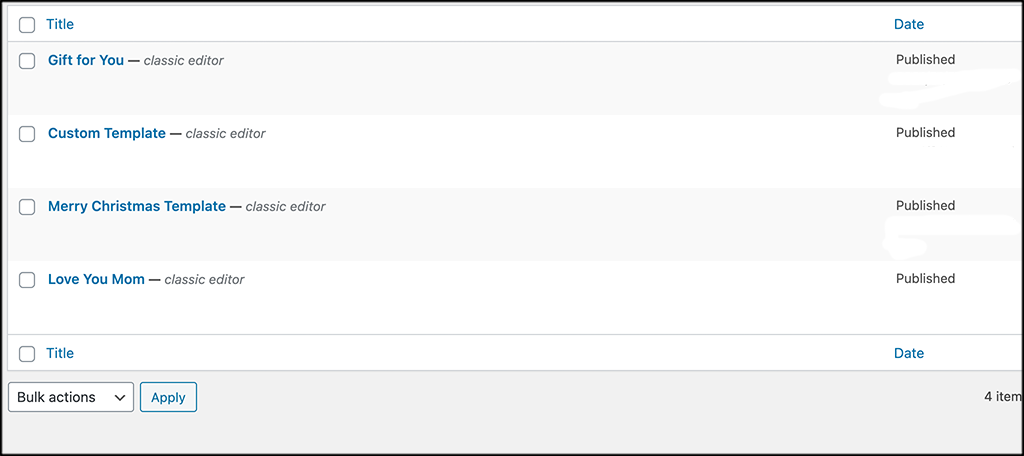Open the Bulk actions dropdown
1024x456 pixels.
71,397
